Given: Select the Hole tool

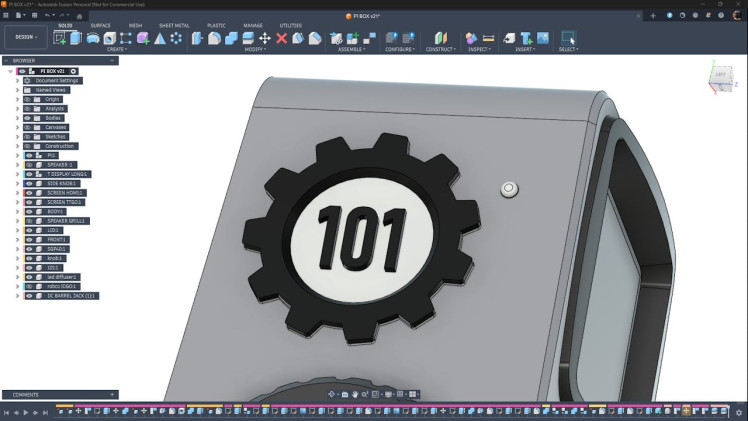Looking at the screenshot, I should [110, 38].
